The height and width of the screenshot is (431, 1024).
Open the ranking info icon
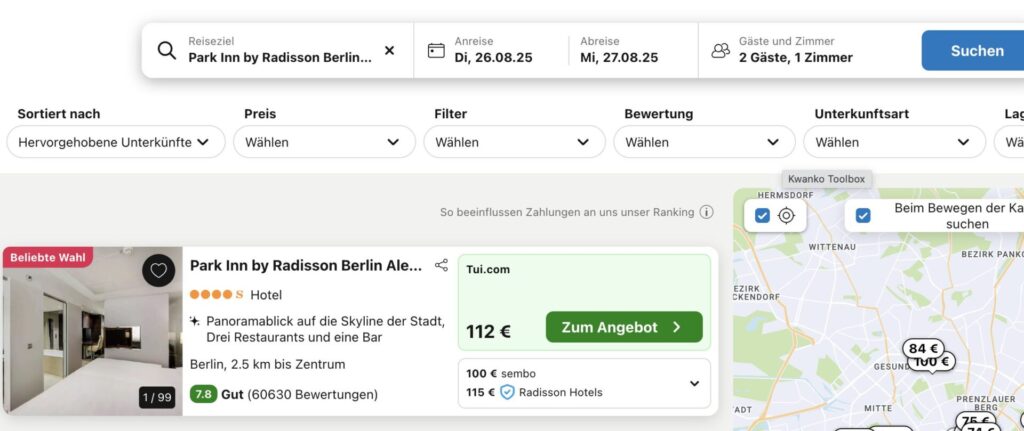706,212
